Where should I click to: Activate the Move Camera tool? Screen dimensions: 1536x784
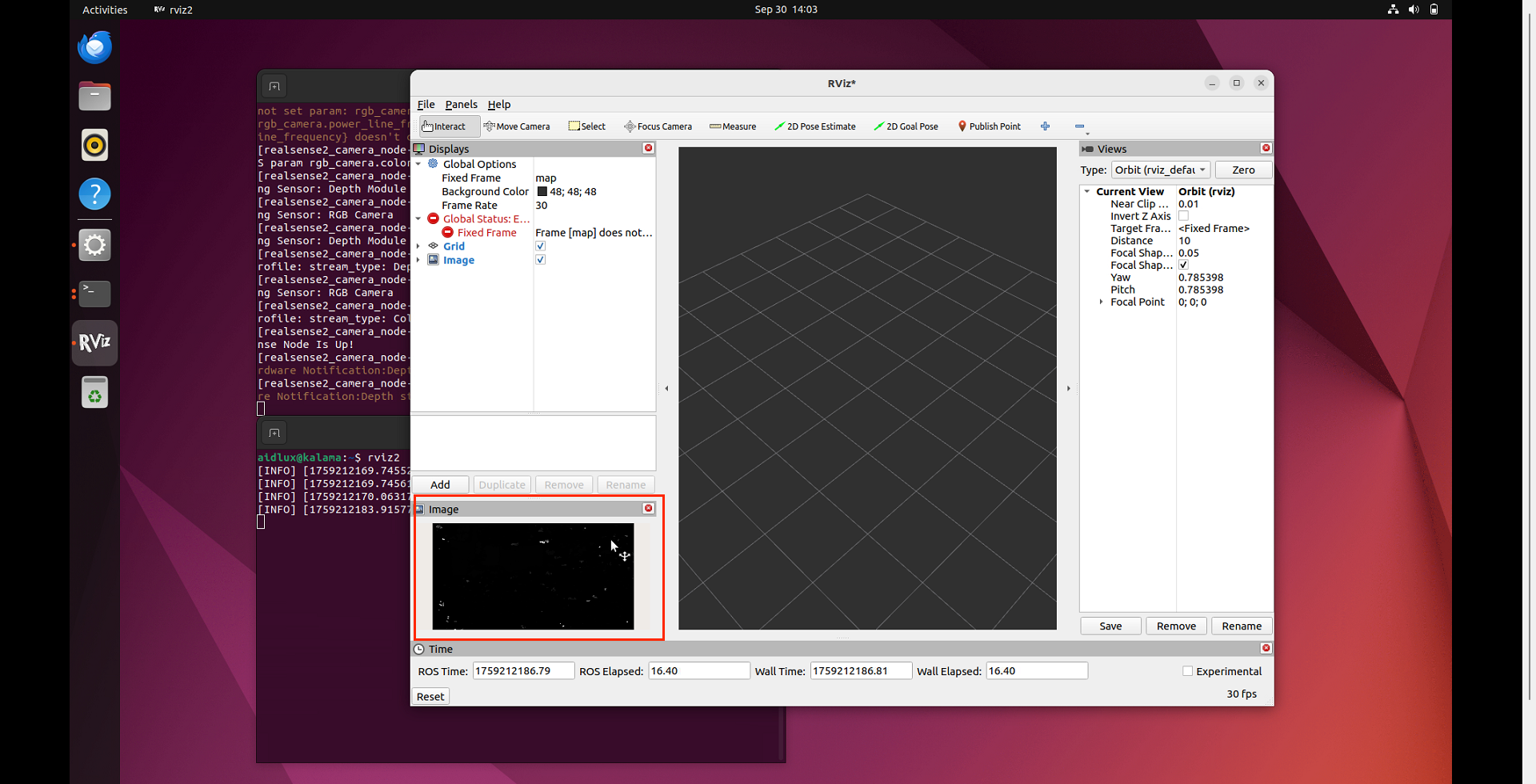point(517,126)
